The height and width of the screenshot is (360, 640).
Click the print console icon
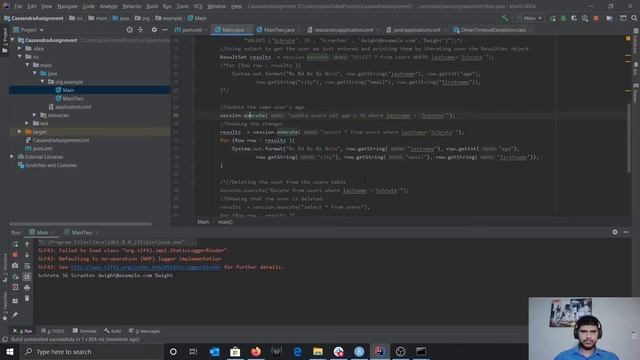(27, 287)
